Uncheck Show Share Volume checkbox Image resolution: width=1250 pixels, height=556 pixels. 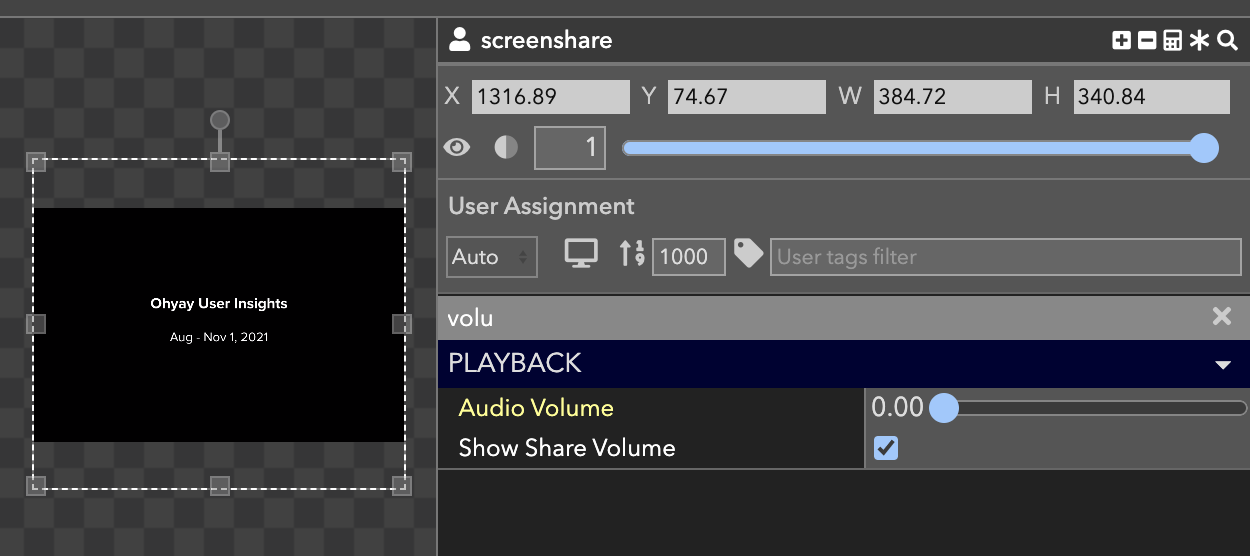(886, 448)
